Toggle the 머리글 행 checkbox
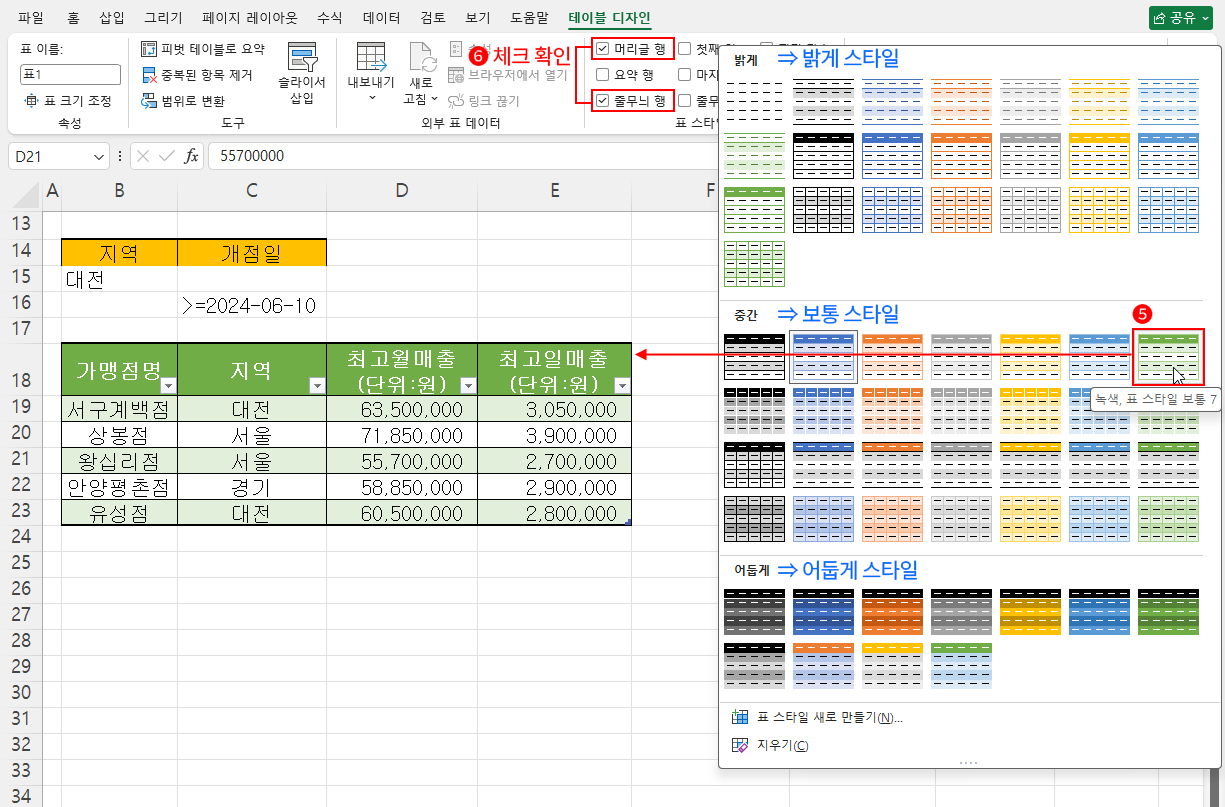 pyautogui.click(x=602, y=48)
